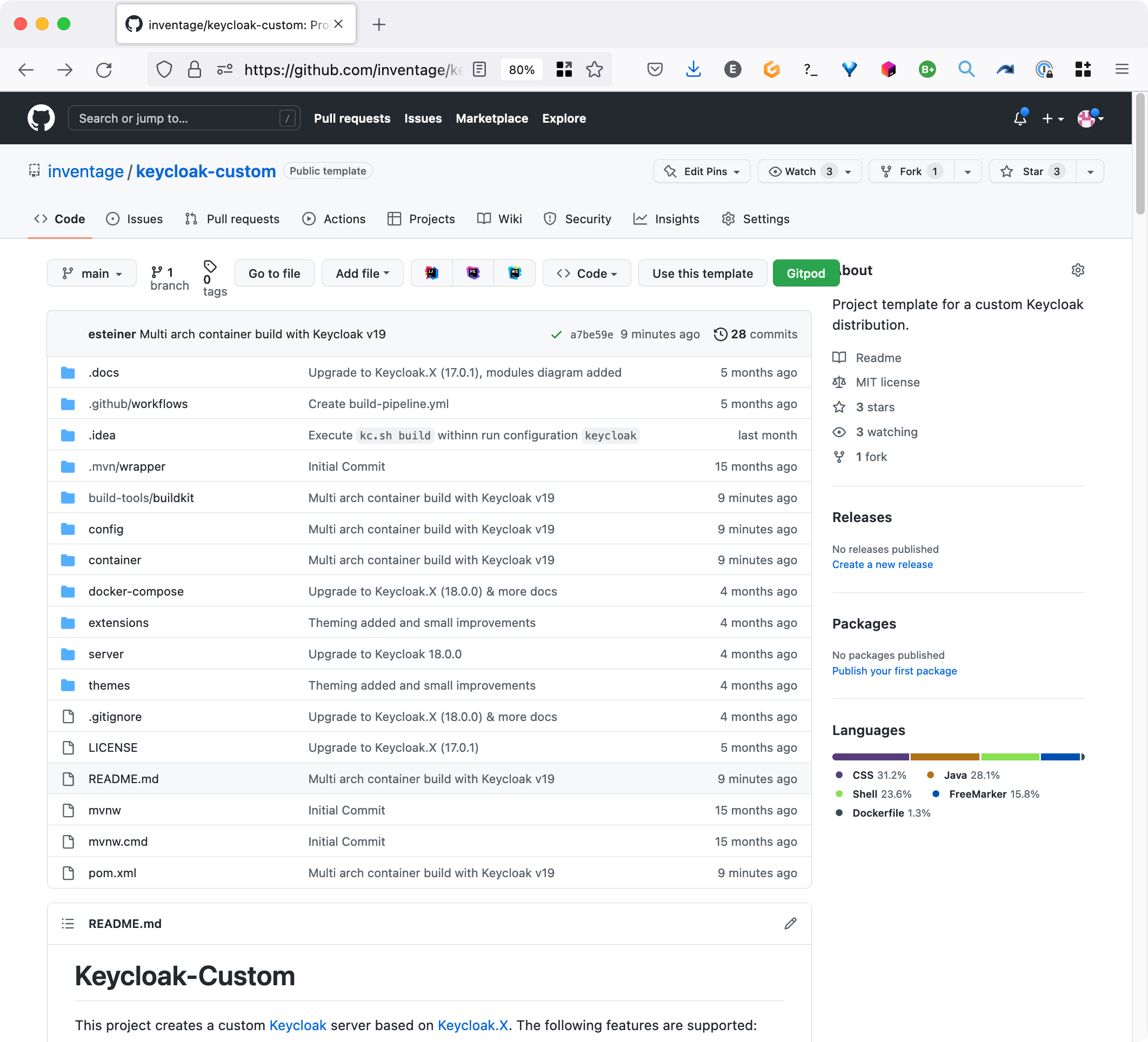Open Add file dropdown
The width and height of the screenshot is (1148, 1042).
362,273
